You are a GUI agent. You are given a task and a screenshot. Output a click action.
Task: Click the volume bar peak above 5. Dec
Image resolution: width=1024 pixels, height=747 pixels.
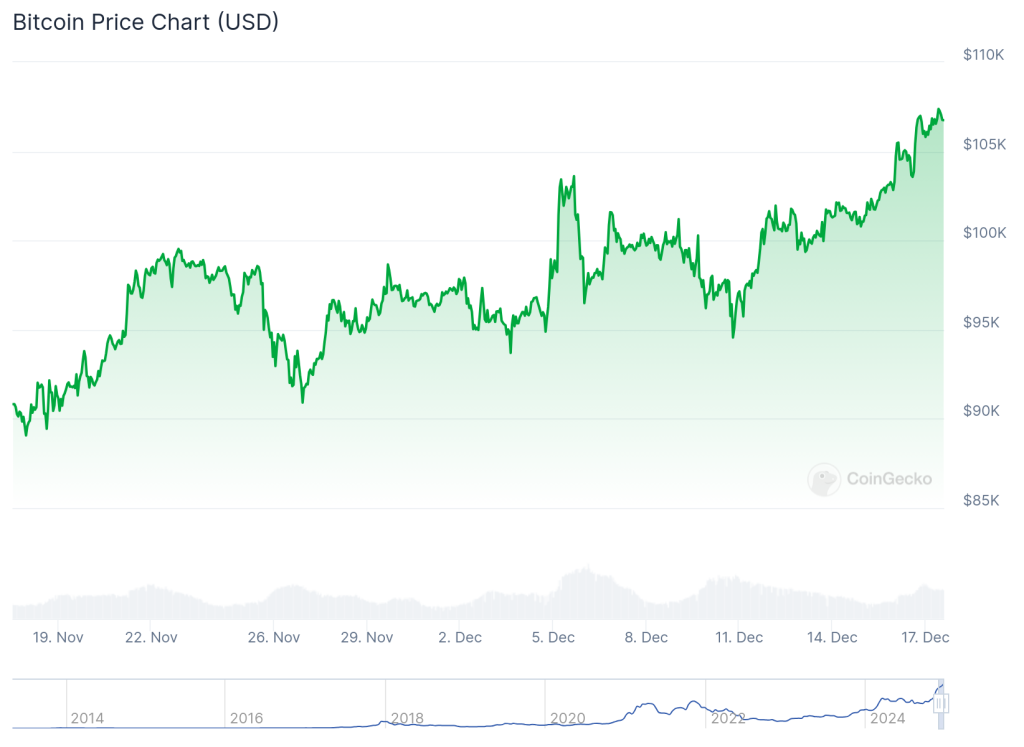click(x=587, y=569)
